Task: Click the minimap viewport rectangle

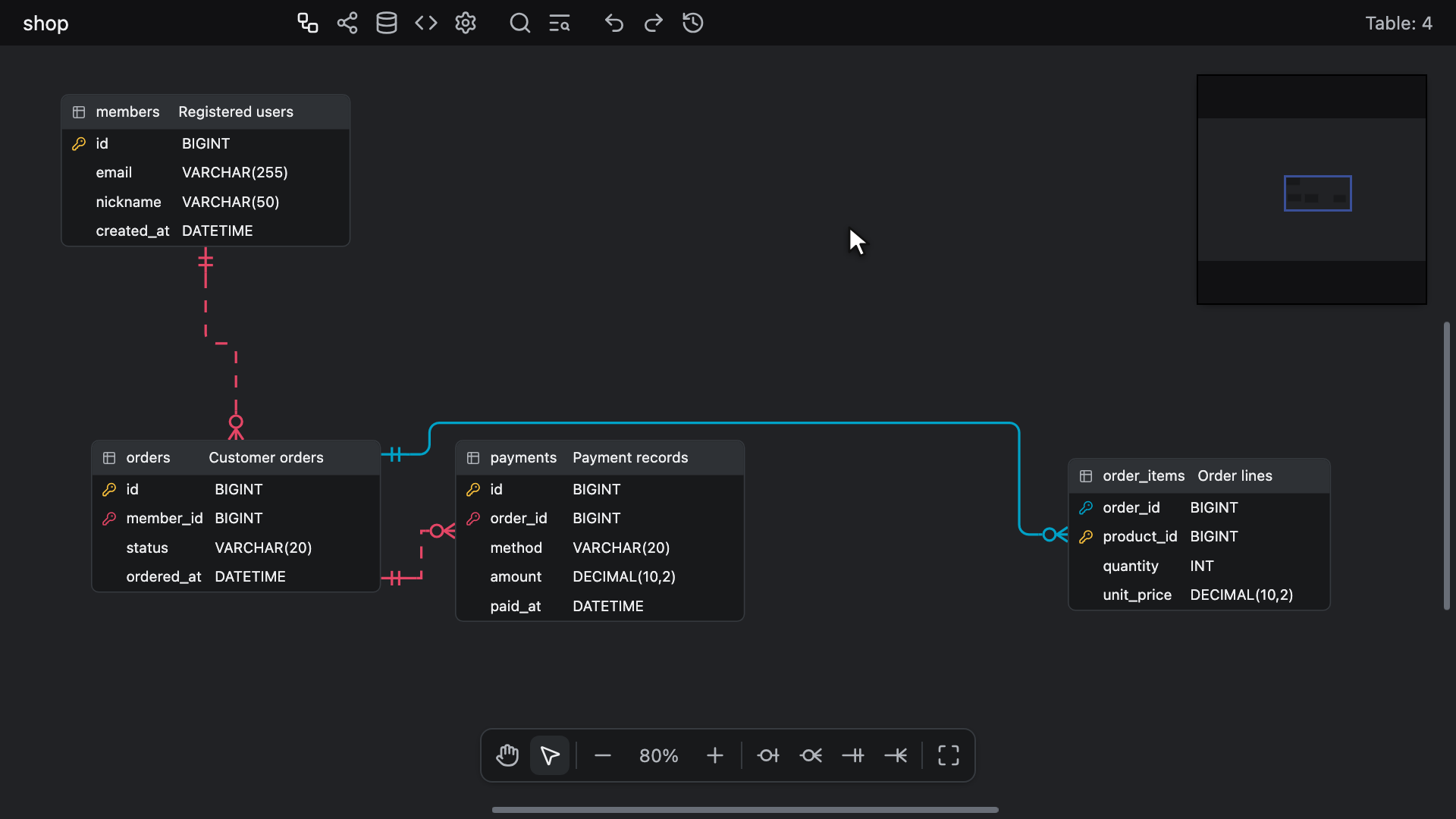Action: pos(1317,193)
